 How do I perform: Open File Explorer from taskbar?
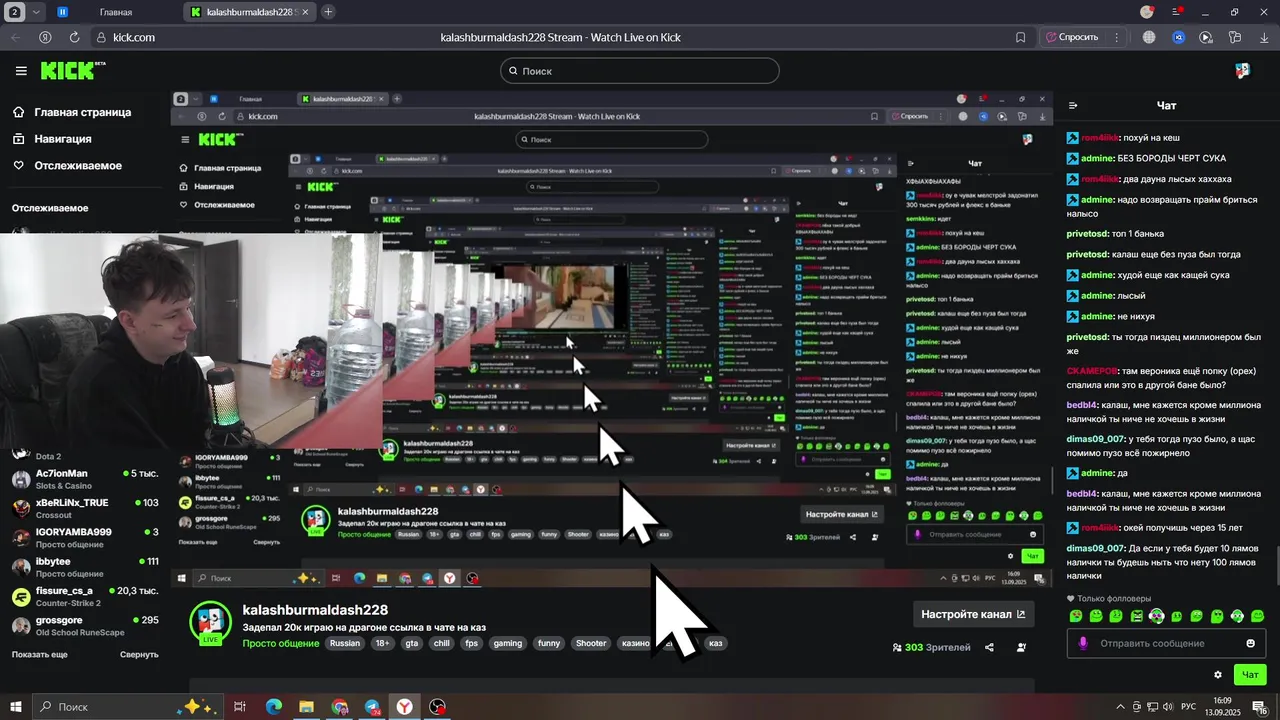307,707
